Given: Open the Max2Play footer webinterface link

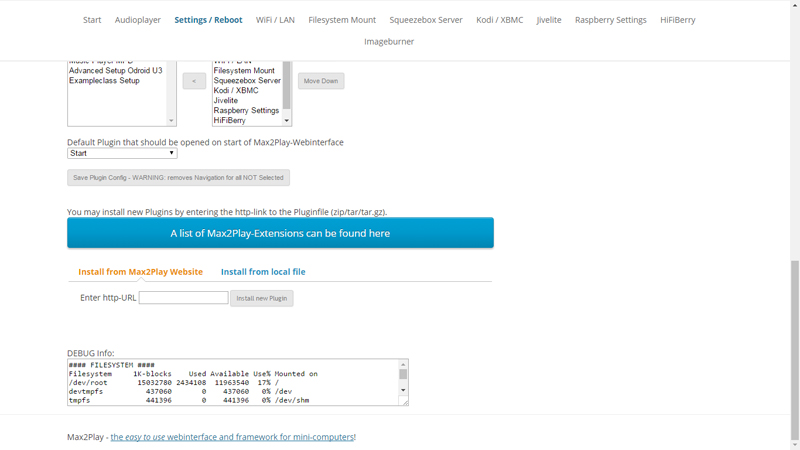Looking at the screenshot, I should point(232,437).
